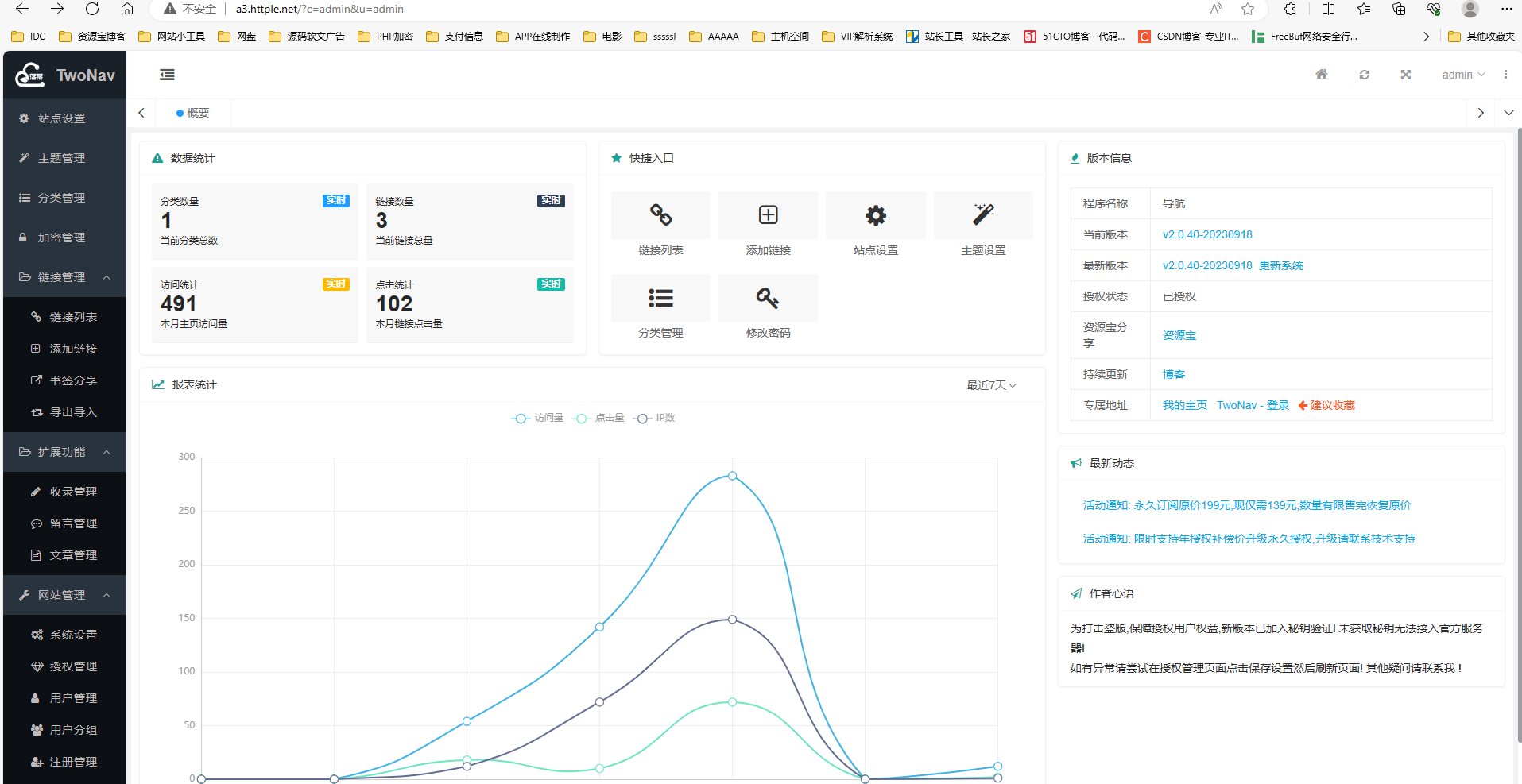Open the vertical dots more menu
Image resolution: width=1522 pixels, height=784 pixels.
point(1505,75)
